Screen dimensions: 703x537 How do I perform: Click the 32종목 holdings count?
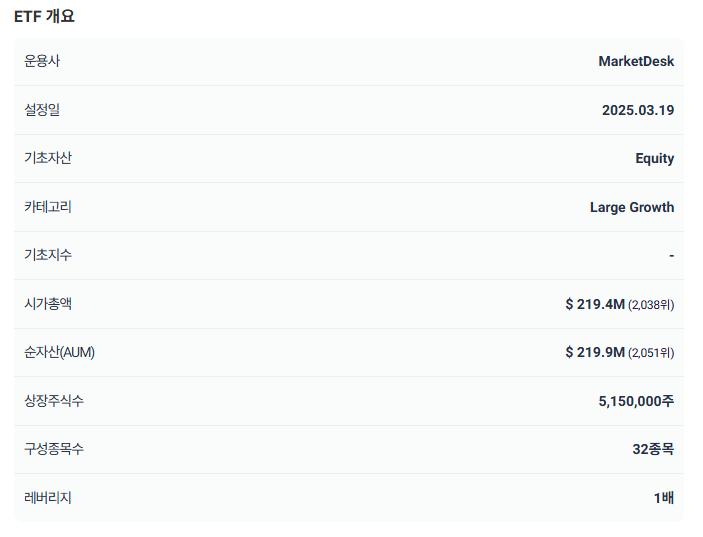coord(653,449)
